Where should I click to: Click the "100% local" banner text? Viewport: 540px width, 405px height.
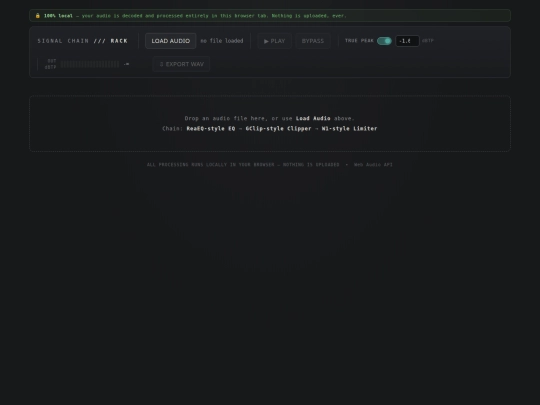tap(58, 15)
